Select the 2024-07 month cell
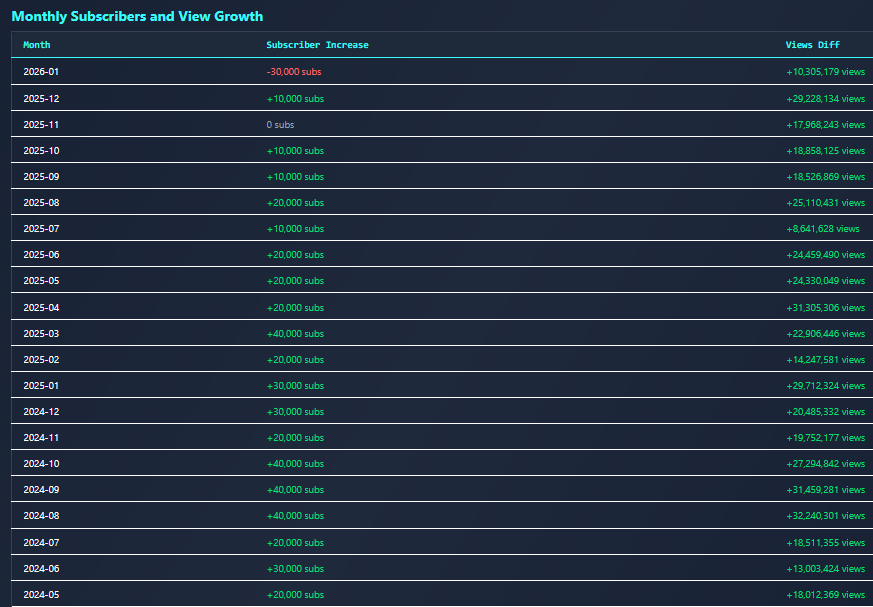 [x=41, y=542]
